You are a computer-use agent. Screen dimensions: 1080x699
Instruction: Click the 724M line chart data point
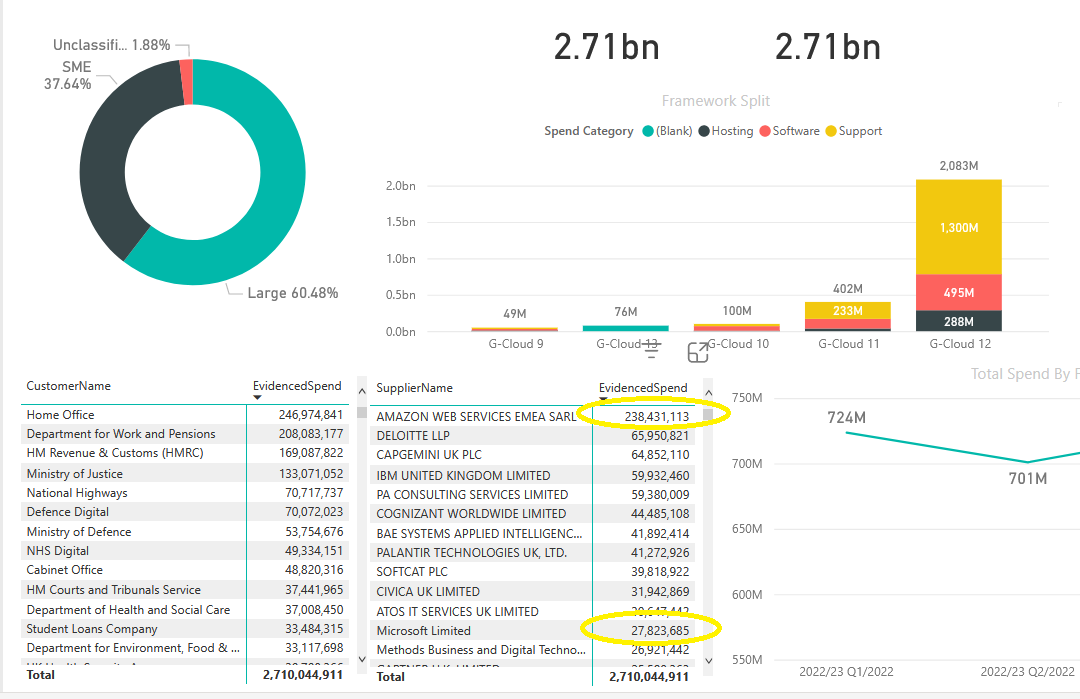[846, 432]
